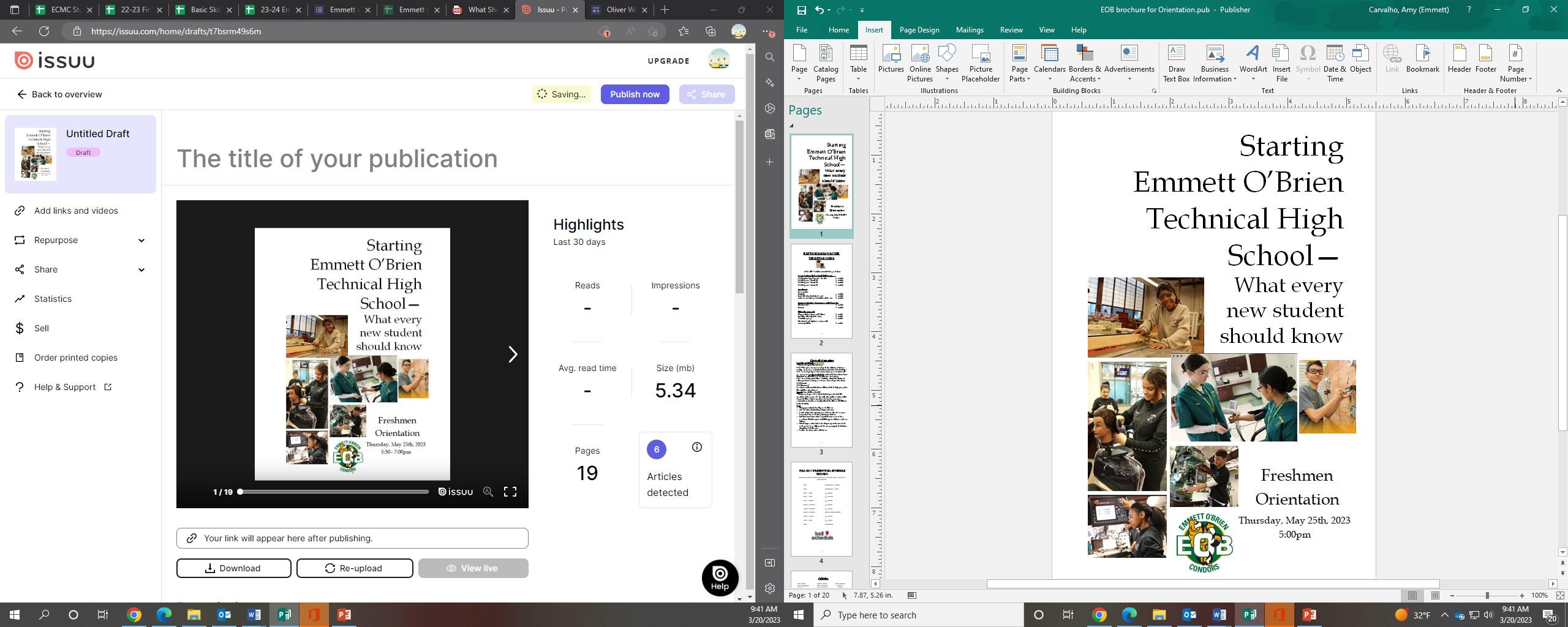Choose Insert File in the Text group
Image resolution: width=1568 pixels, height=627 pixels.
(1281, 63)
